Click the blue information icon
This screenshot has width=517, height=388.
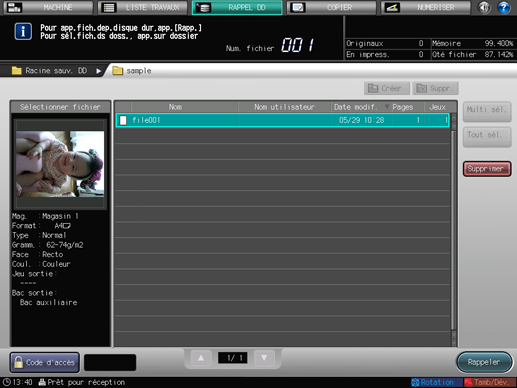click(23, 32)
